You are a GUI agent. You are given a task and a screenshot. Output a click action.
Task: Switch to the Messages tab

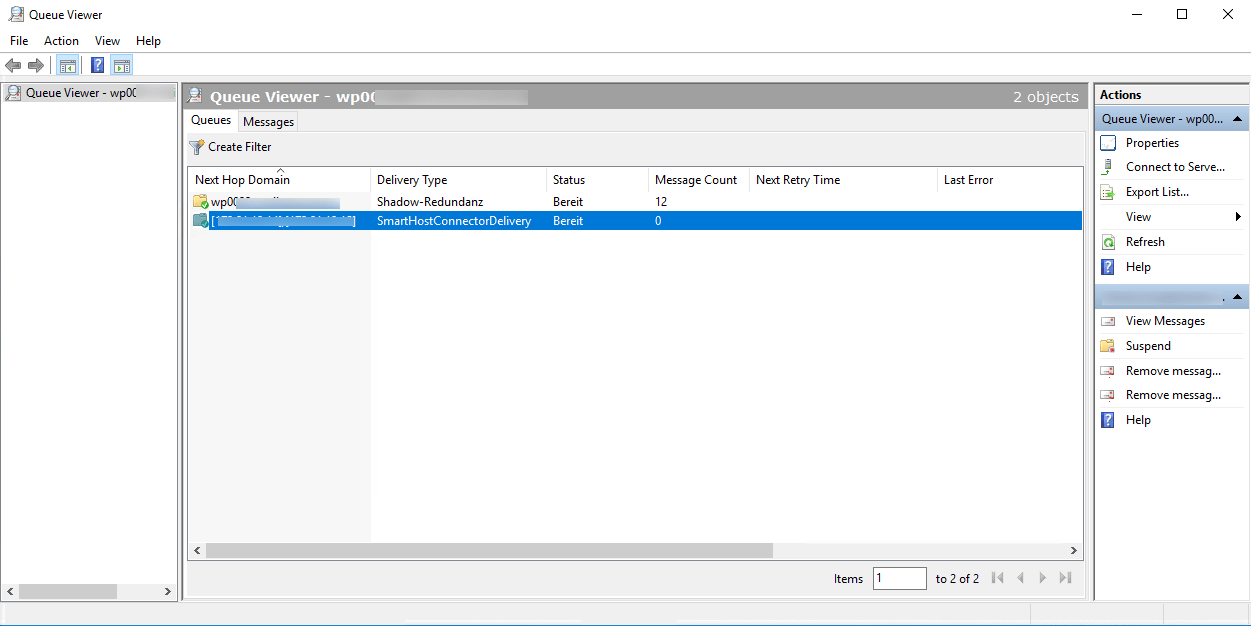[x=269, y=122]
